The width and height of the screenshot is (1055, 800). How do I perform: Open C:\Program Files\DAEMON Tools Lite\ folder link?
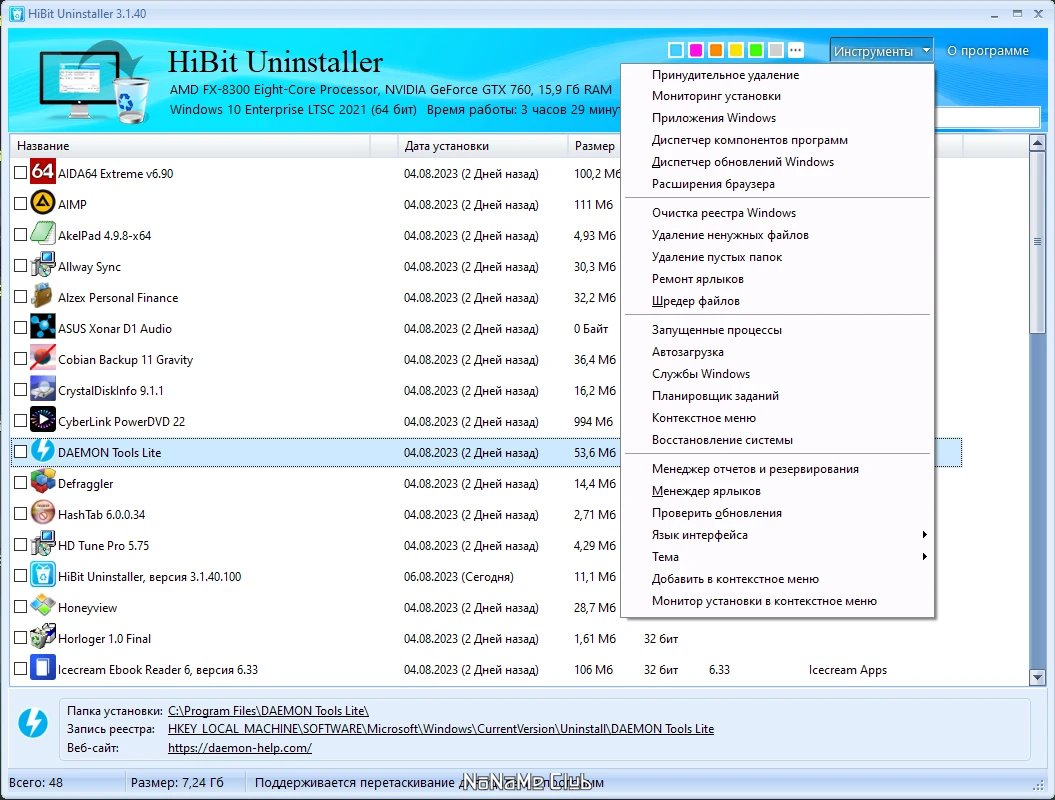(268, 711)
